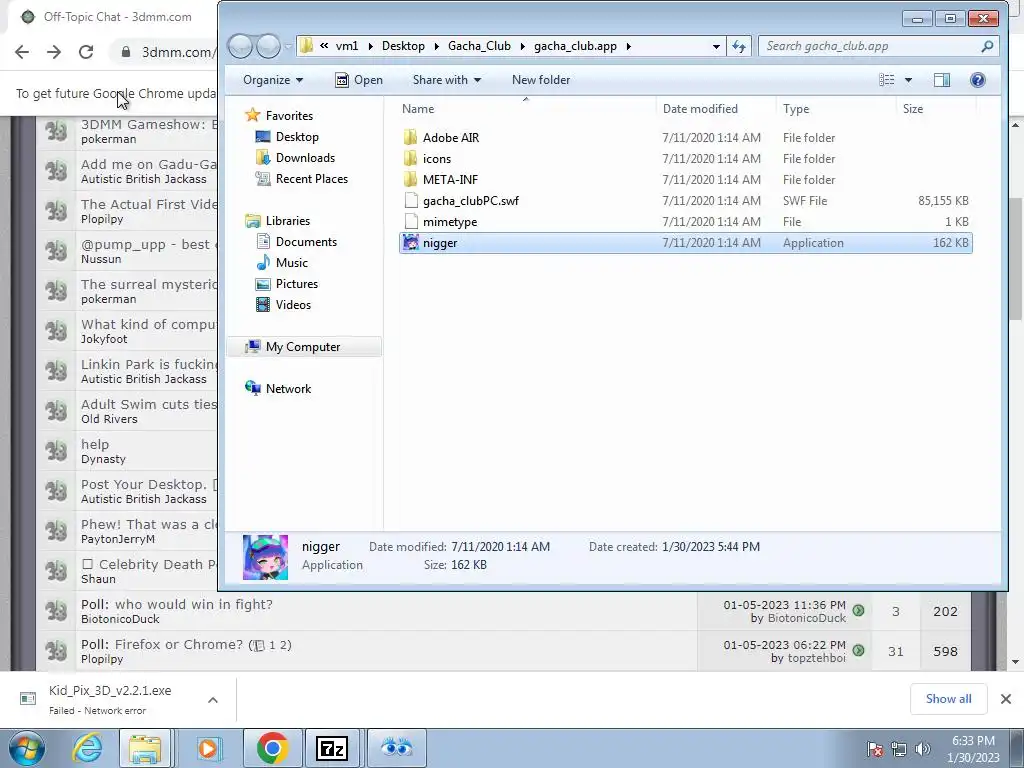Go forward in the Explorer window
1024x768 pixels.
pos(268,46)
